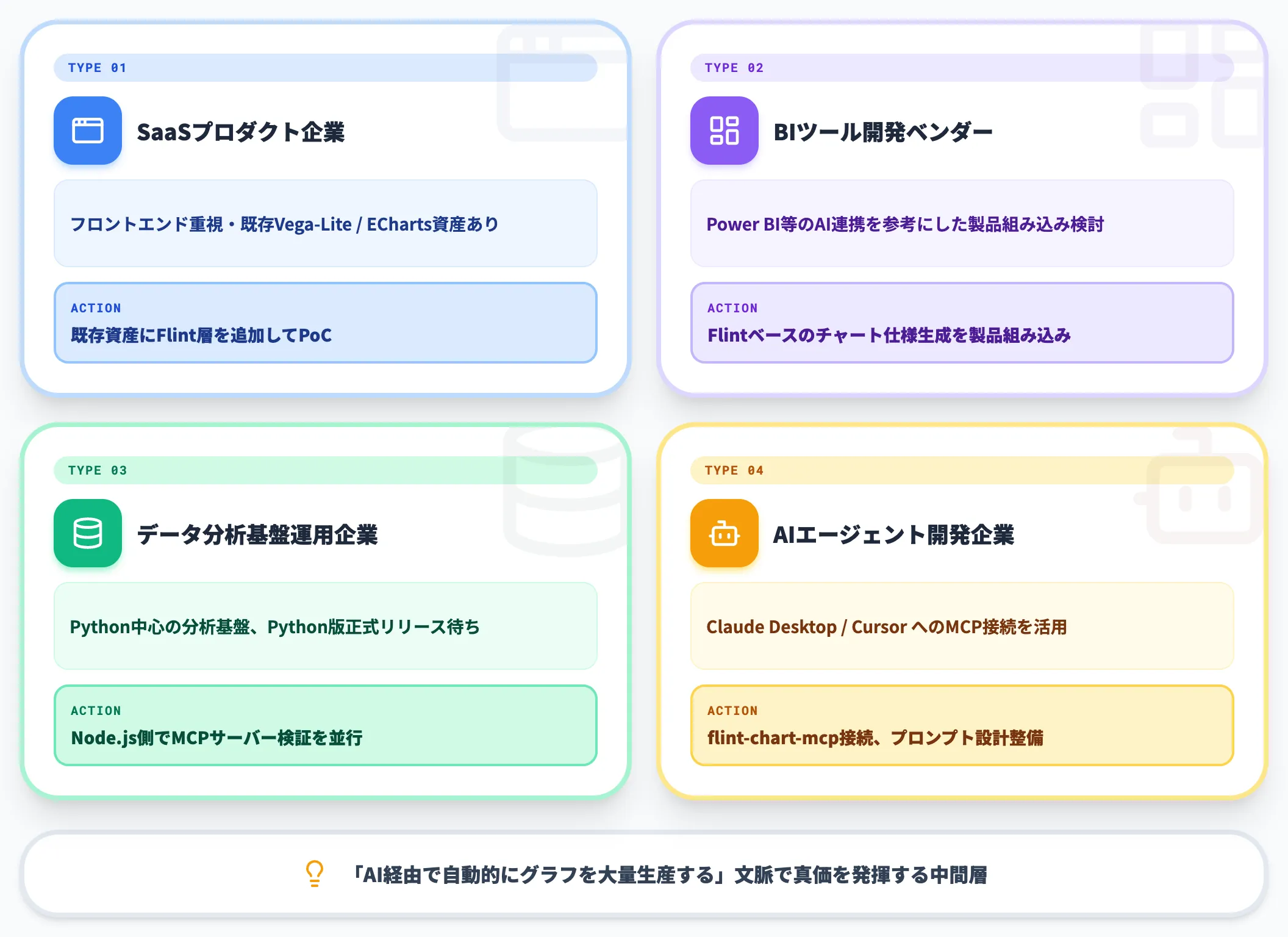Click the heading BIツール開発ベンダー
The width and height of the screenshot is (1288, 937).
(883, 132)
